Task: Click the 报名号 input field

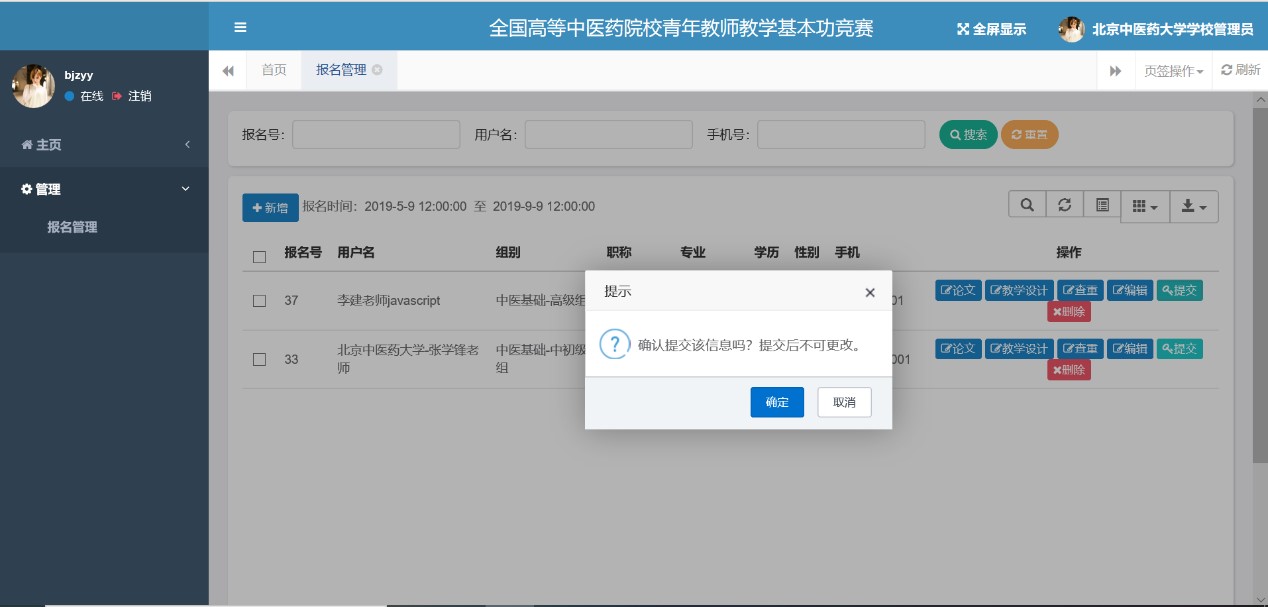Action: coord(376,135)
